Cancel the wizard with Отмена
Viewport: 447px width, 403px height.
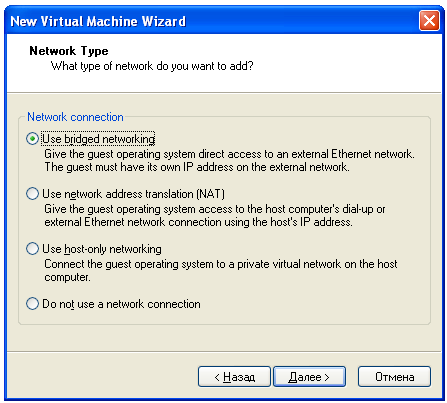(x=394, y=377)
